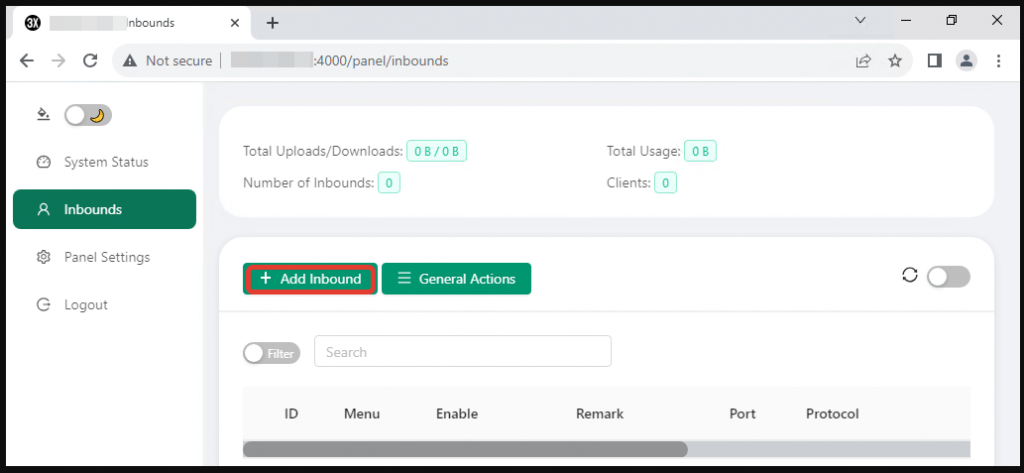This screenshot has width=1024, height=473.
Task: Click the horizontal table scrollbar
Action: [465, 449]
